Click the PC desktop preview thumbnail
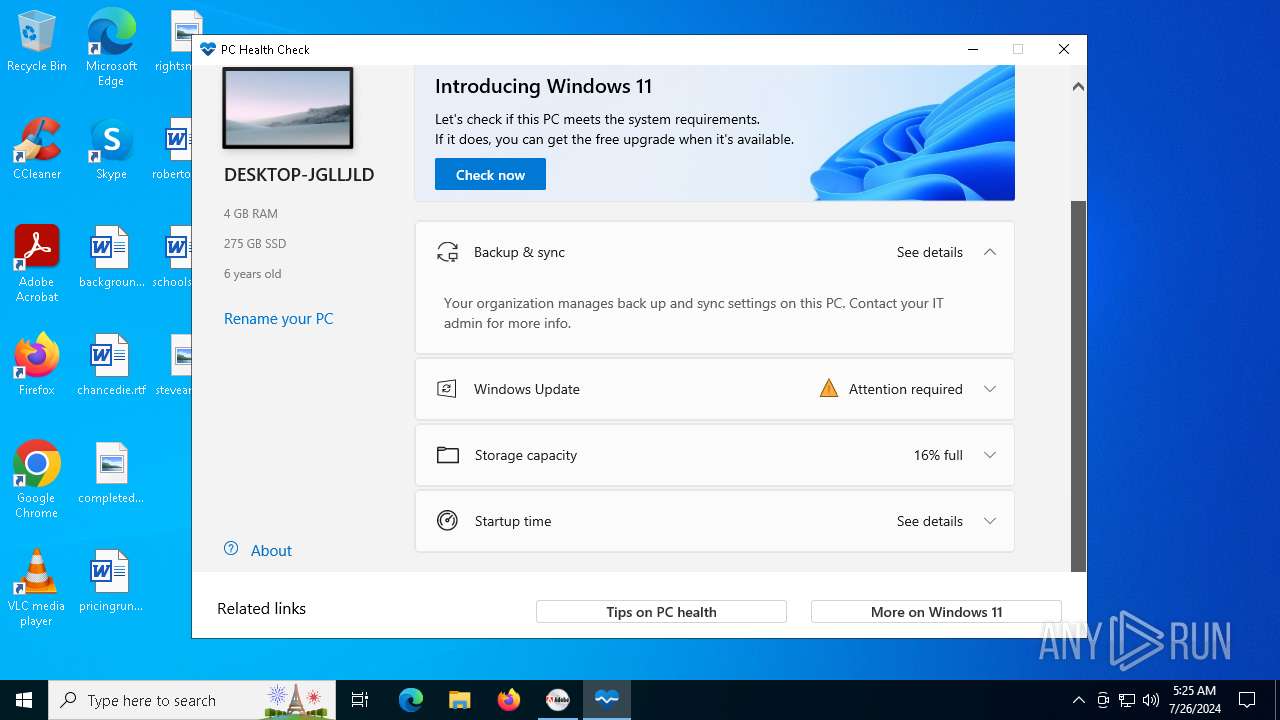The image size is (1280, 720). (288, 108)
